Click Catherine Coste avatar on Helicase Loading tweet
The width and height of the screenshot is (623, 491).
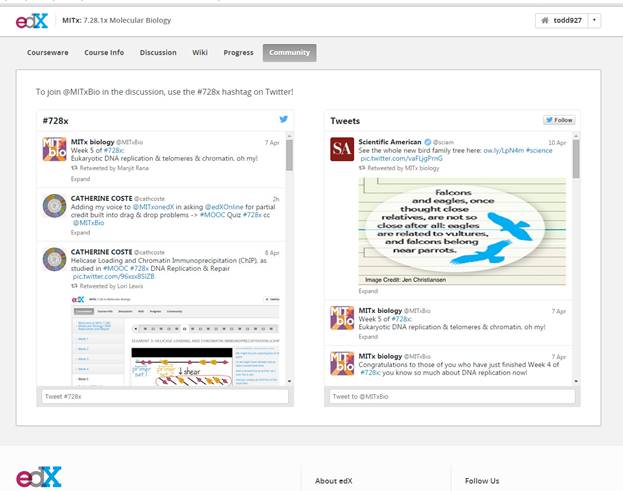pyautogui.click(x=54, y=259)
